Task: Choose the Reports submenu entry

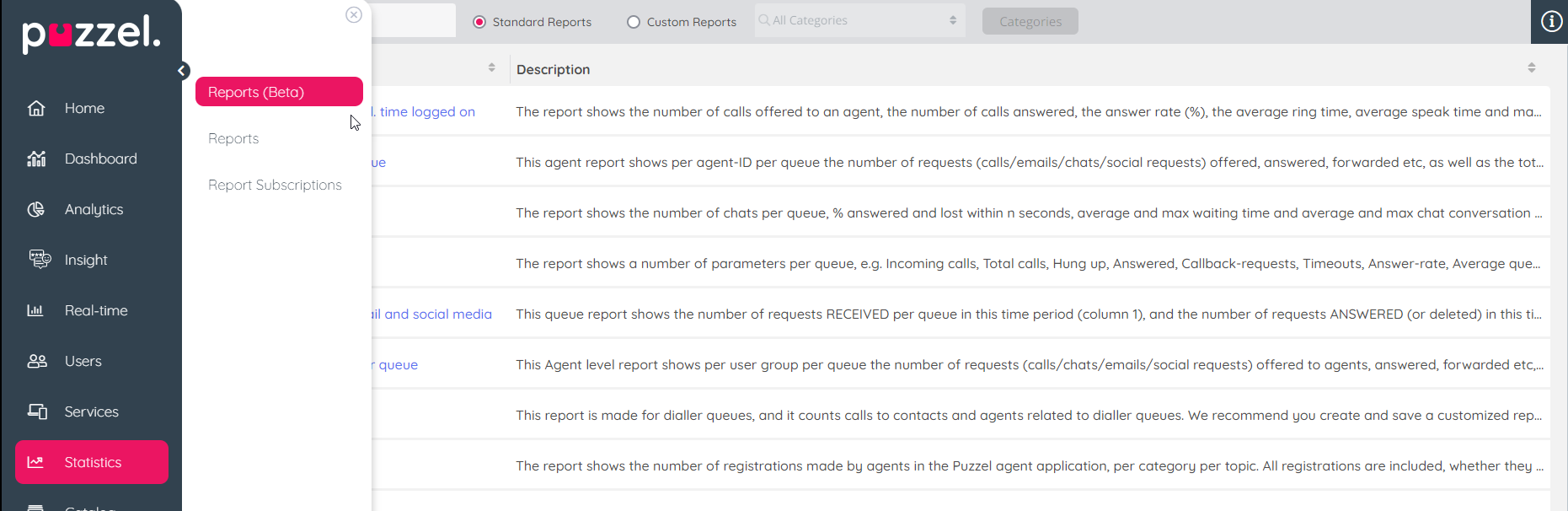Action: click(233, 138)
